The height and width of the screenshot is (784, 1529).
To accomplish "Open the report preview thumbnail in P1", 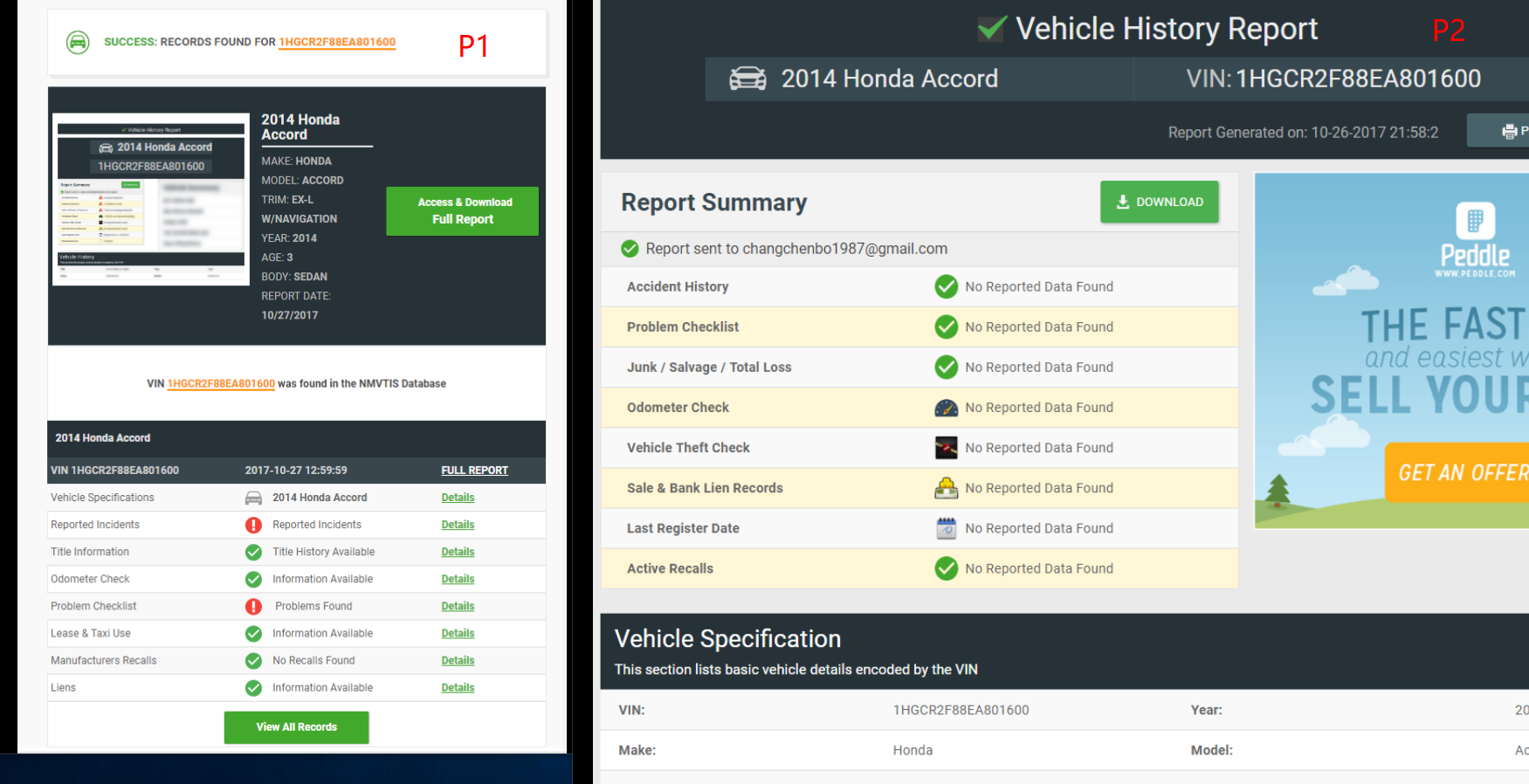I will tap(151, 199).
